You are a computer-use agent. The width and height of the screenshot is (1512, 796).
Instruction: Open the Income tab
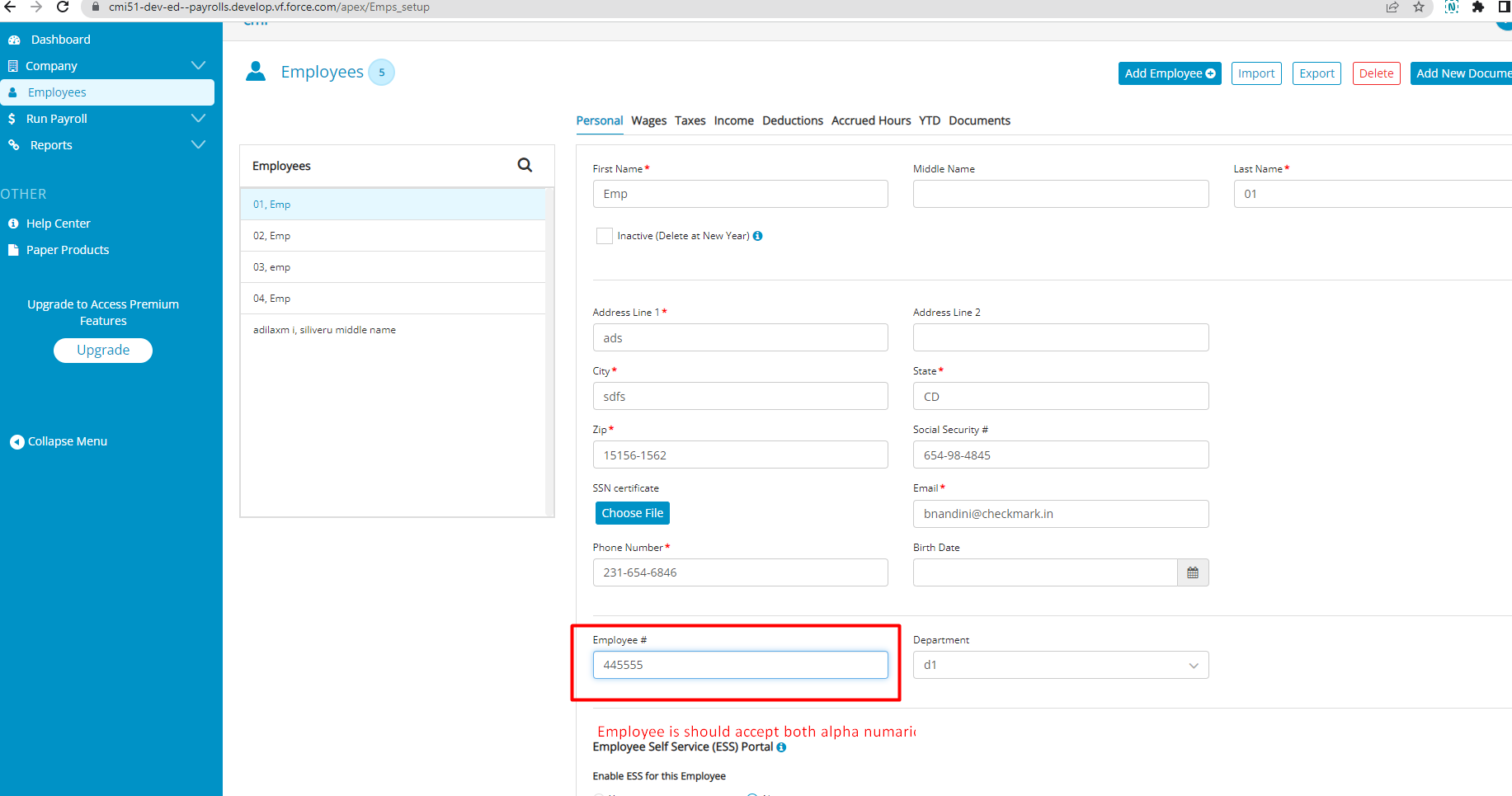click(734, 120)
